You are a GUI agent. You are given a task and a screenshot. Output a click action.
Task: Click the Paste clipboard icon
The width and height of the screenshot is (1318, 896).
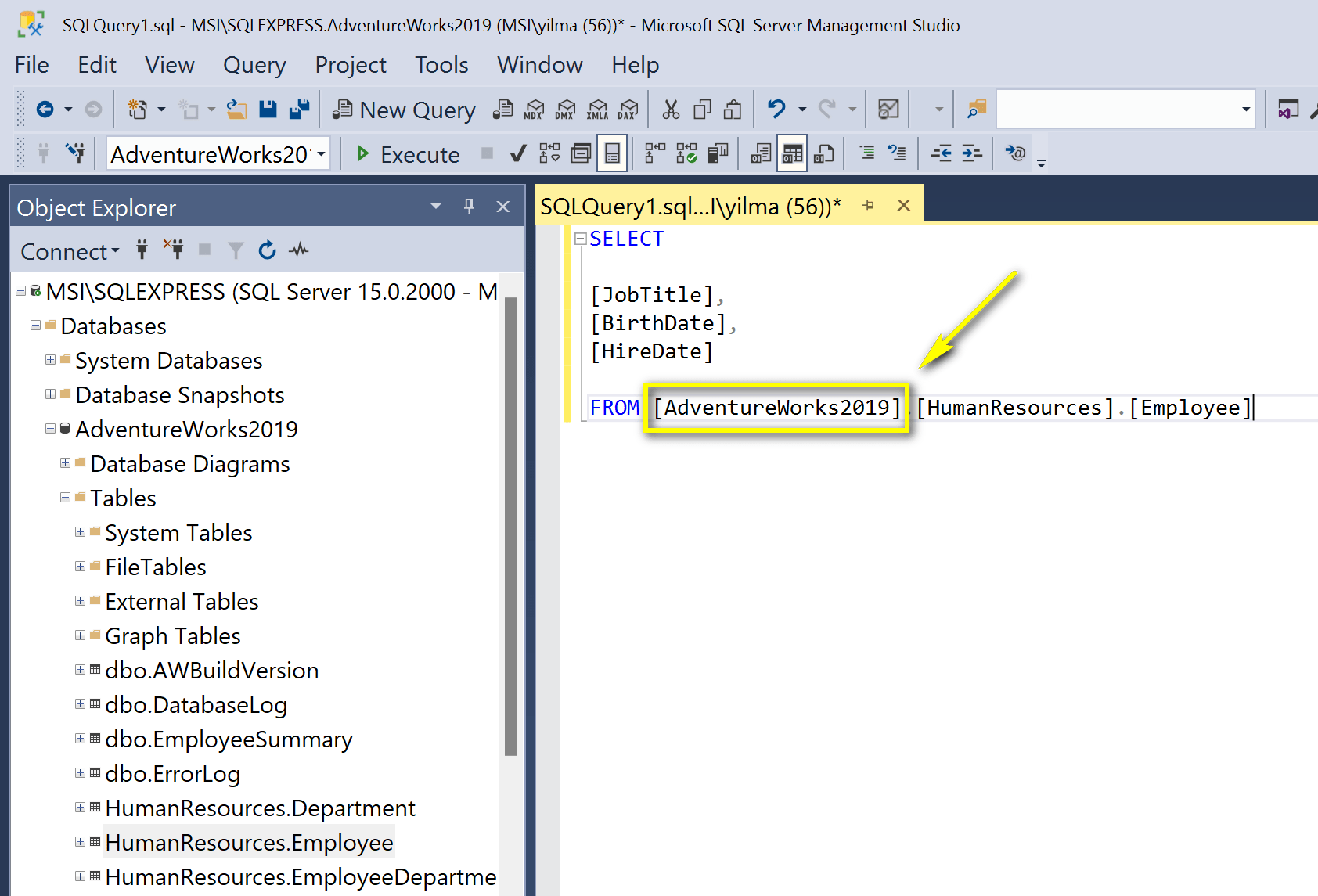[x=733, y=110]
